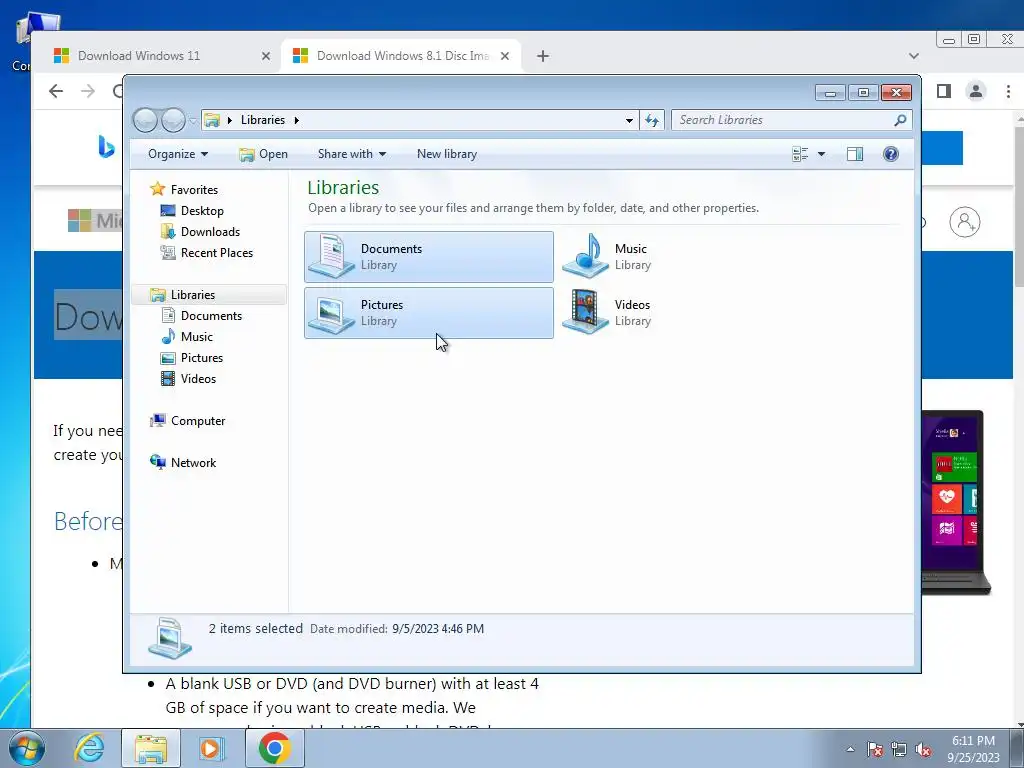Open the network tray icon

[899, 750]
